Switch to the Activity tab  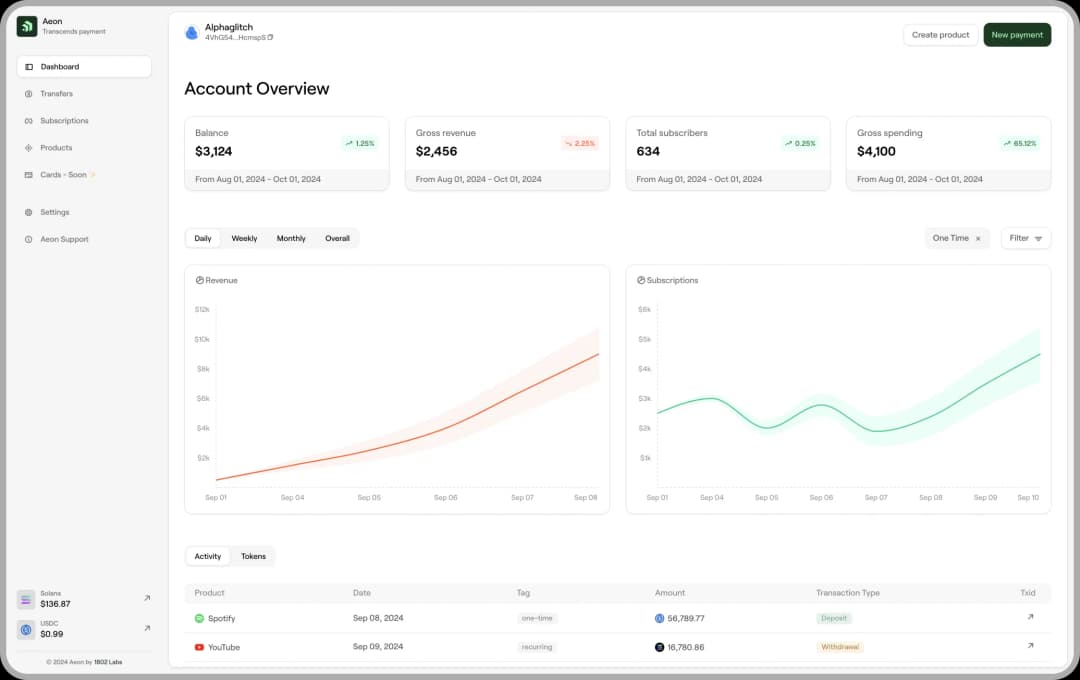coord(207,556)
